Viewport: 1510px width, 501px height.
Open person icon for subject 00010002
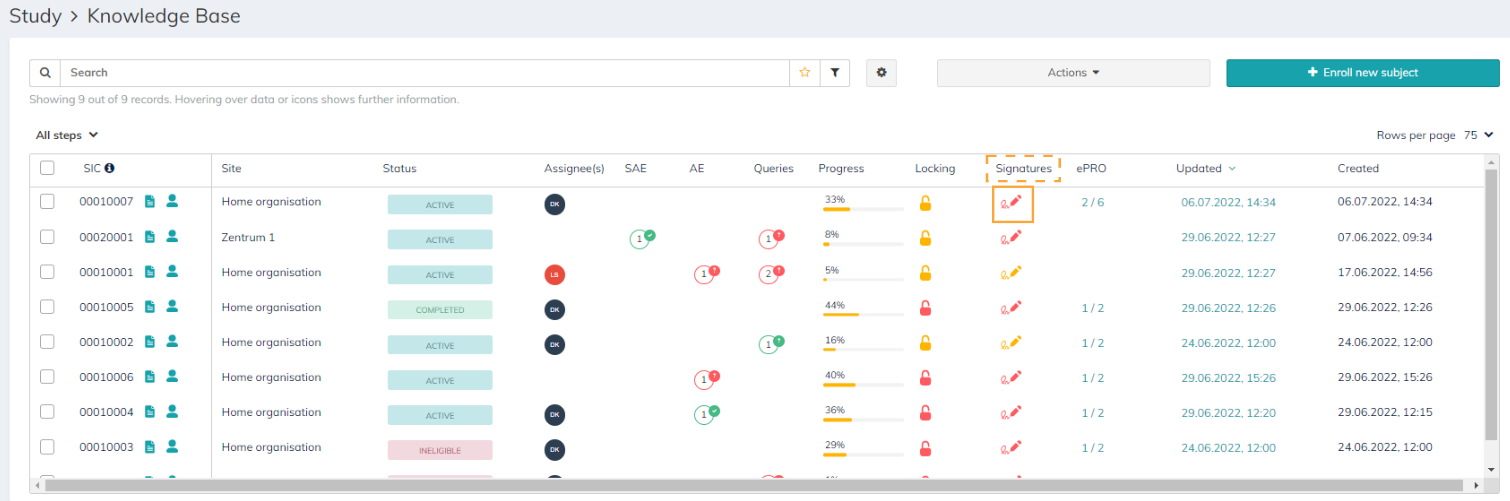point(172,342)
